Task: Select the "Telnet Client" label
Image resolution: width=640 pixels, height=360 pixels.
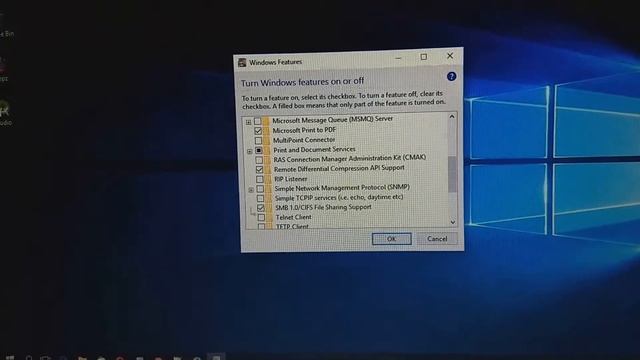Action: coord(293,217)
